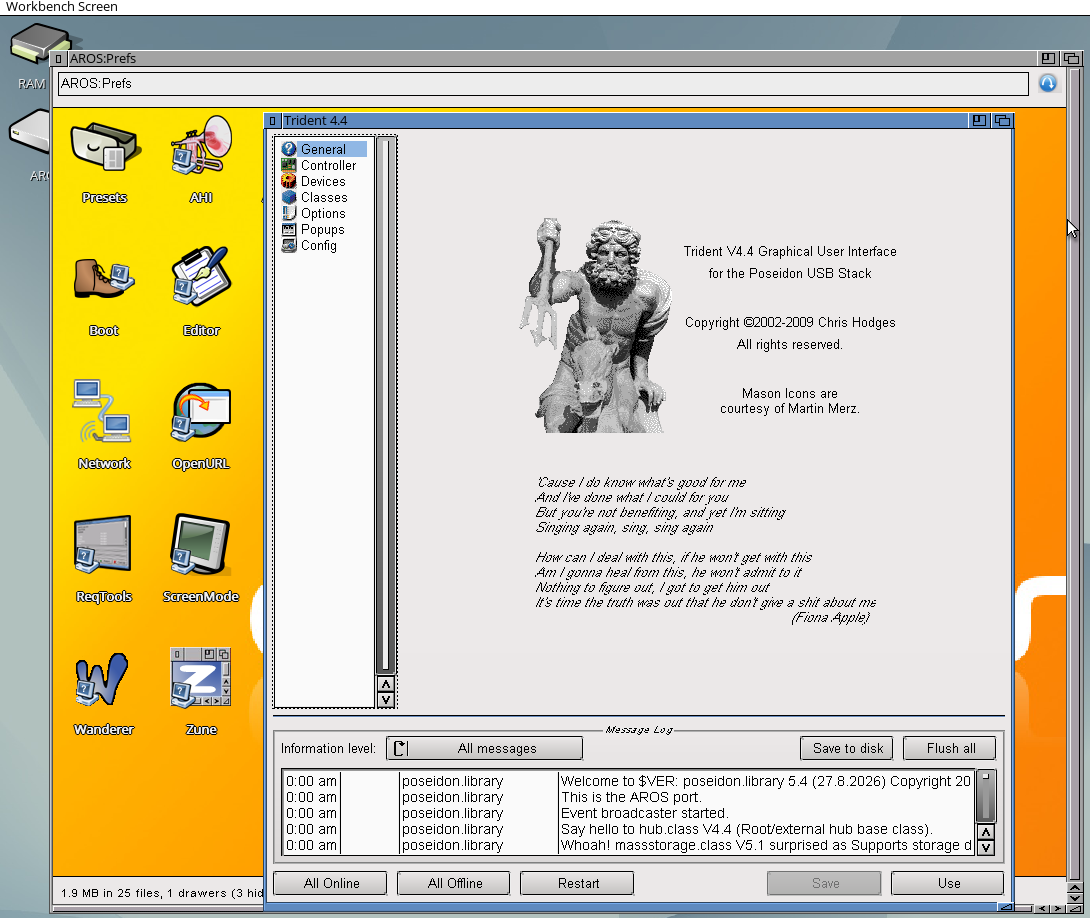Image resolution: width=1090 pixels, height=918 pixels.
Task: Click the Workbench Screen title bar
Action: click(545, 7)
